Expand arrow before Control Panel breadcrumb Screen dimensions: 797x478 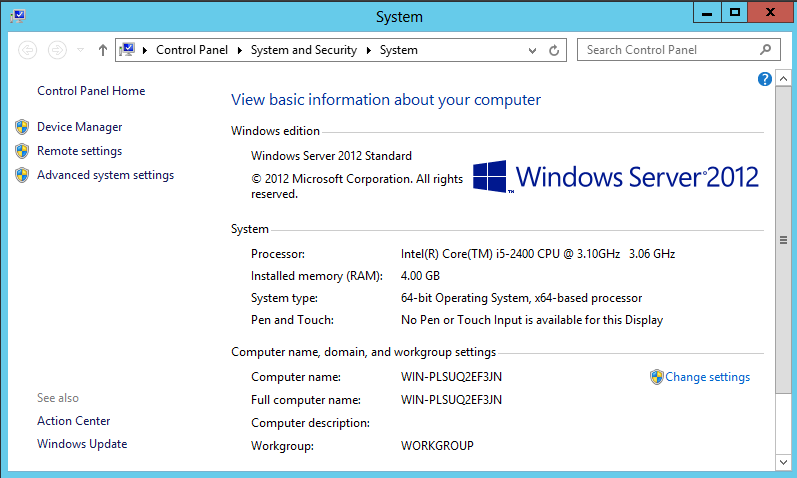(x=145, y=50)
